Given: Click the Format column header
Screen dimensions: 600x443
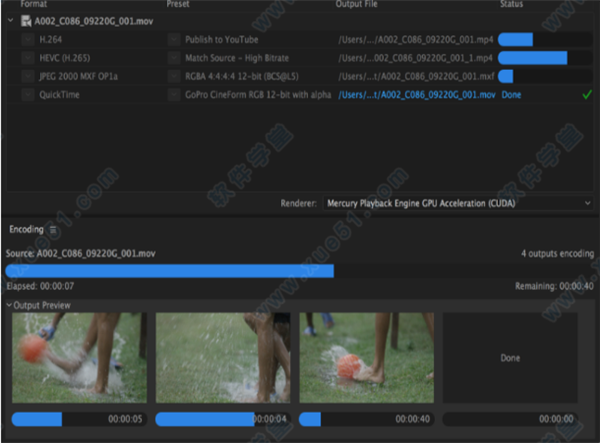Looking at the screenshot, I should (34, 5).
